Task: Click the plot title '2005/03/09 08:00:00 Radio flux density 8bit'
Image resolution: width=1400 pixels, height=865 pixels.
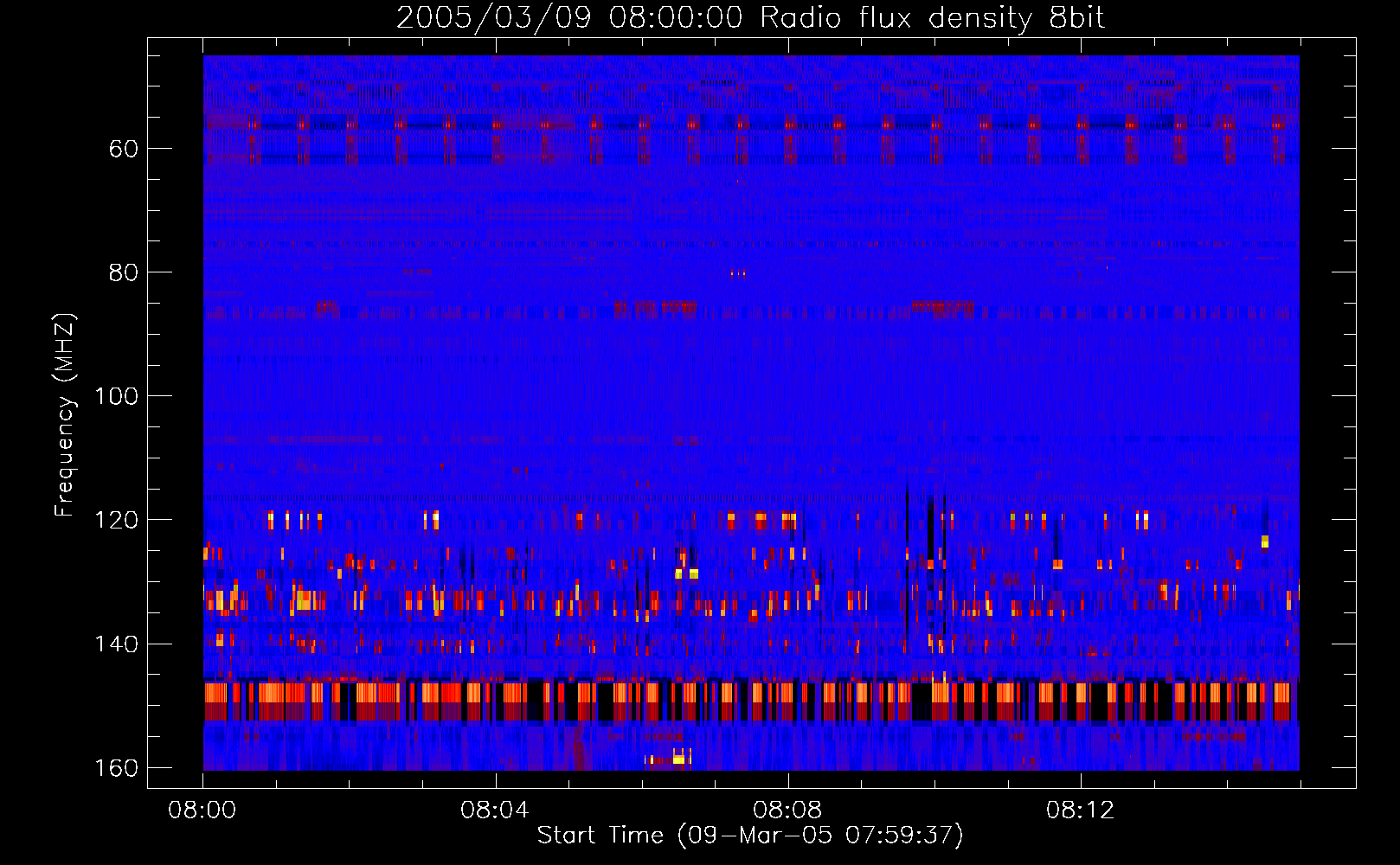Action: 750,18
